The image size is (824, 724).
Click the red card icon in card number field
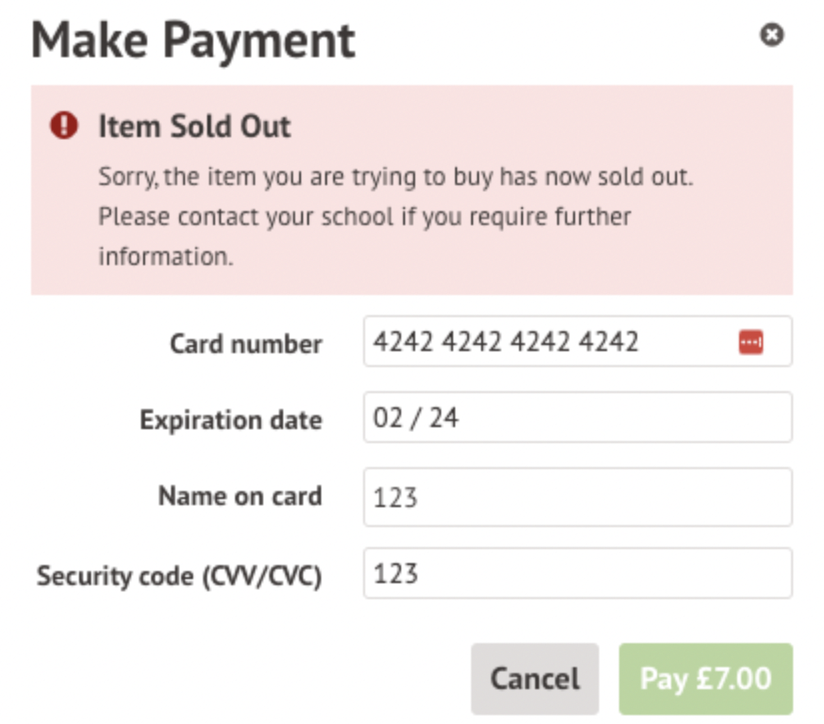click(751, 342)
